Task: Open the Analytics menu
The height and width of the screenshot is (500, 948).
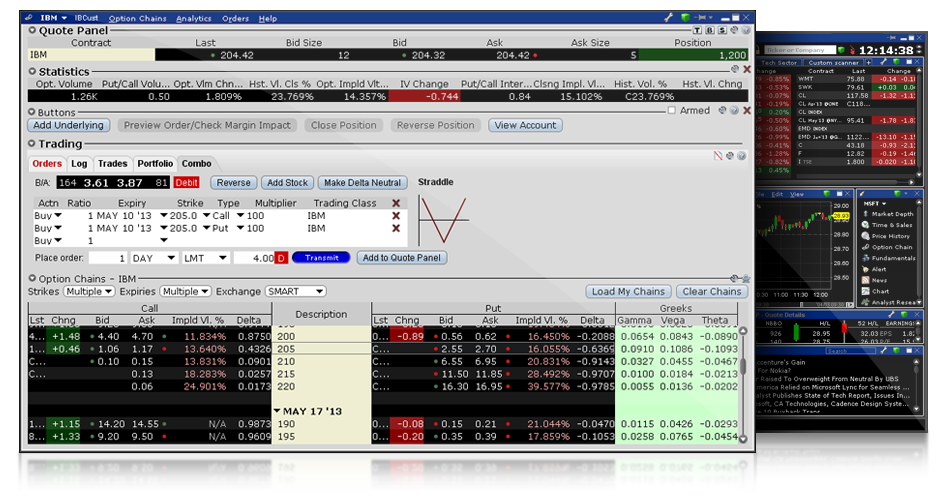Action: pyautogui.click(x=193, y=18)
